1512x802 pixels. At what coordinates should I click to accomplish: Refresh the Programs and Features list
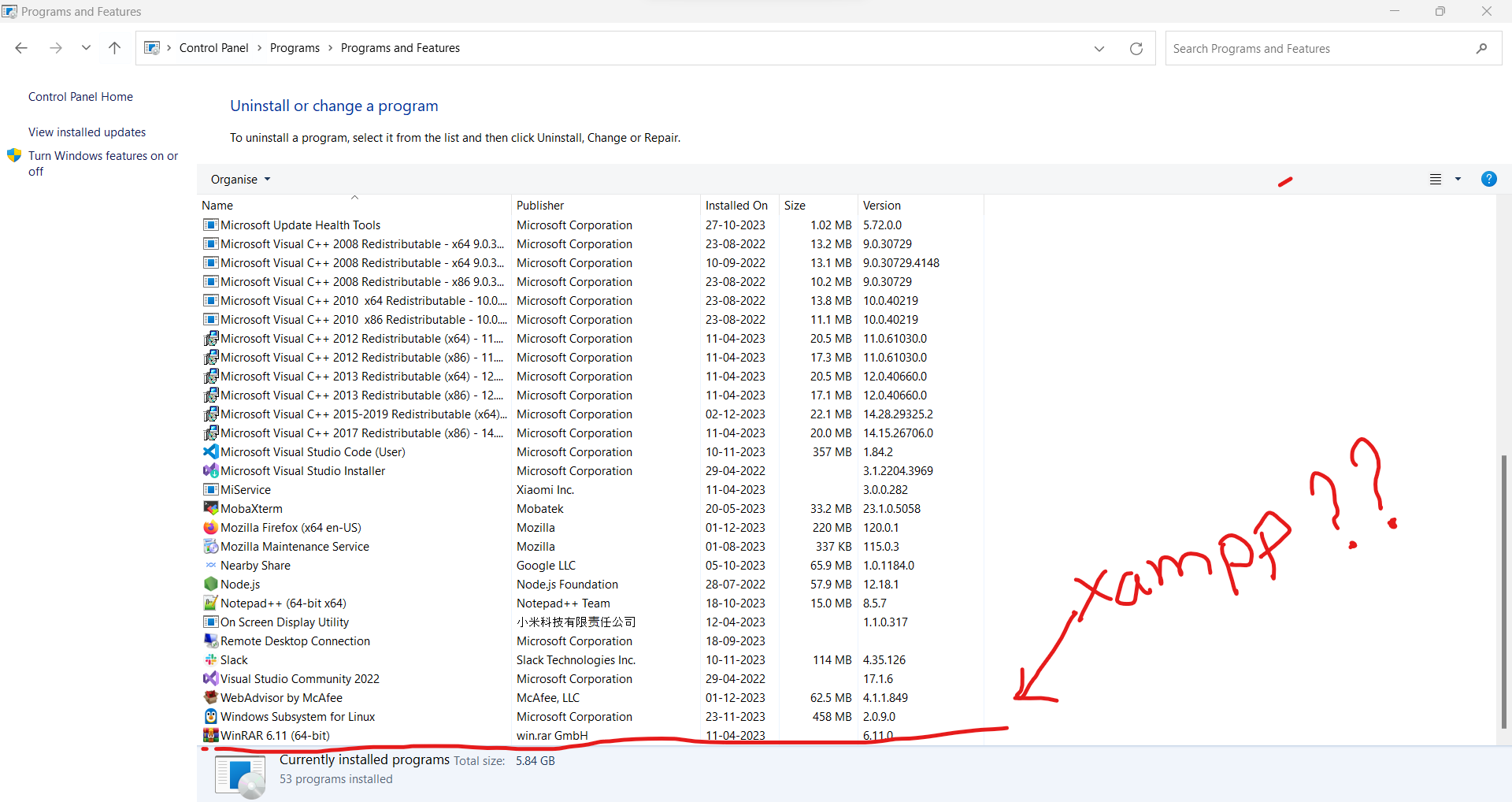point(1136,49)
